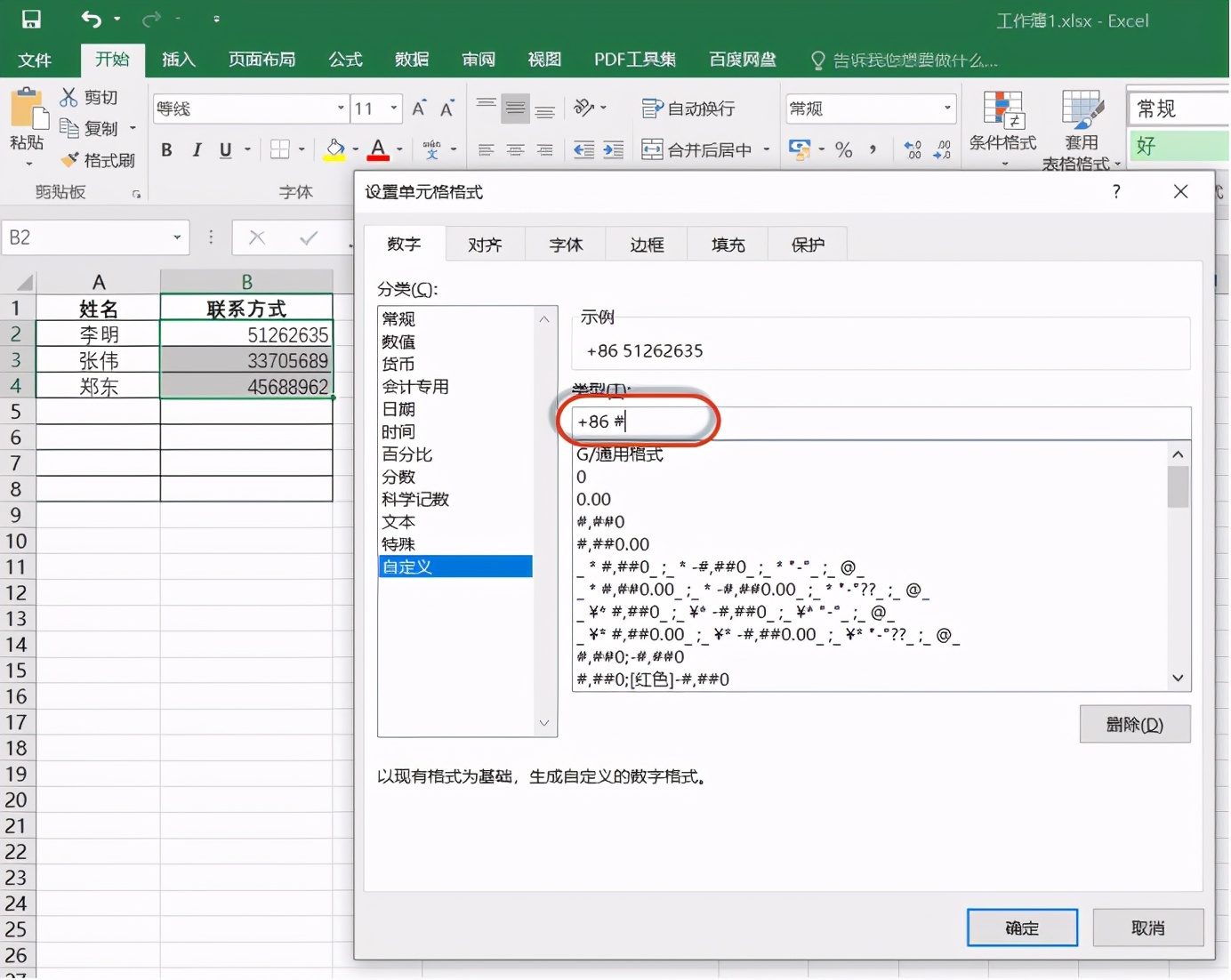Switch to the 公式 (Formulas) ribbon tab

(x=345, y=60)
